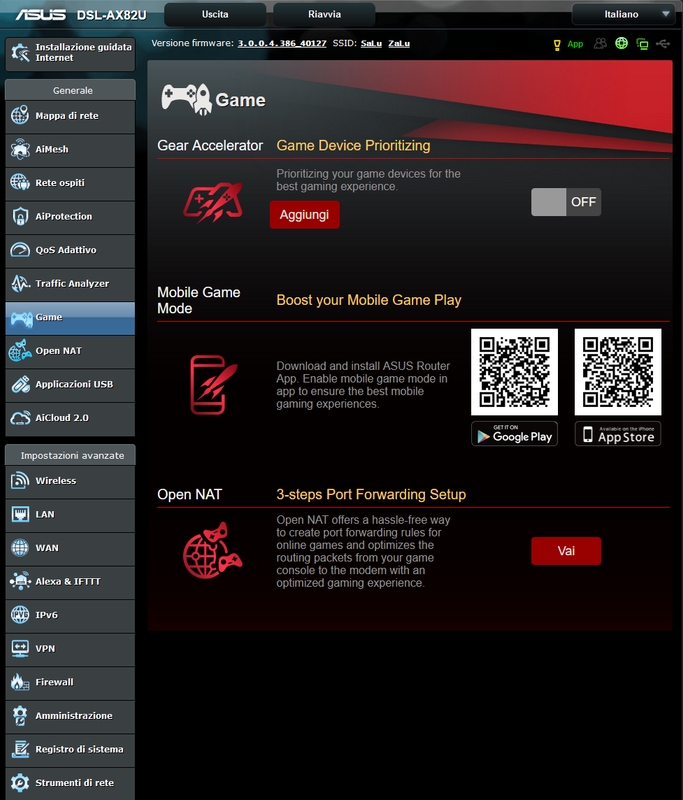Select Firewall from advanced settings
Screen dimensions: 683x800
tap(70, 682)
